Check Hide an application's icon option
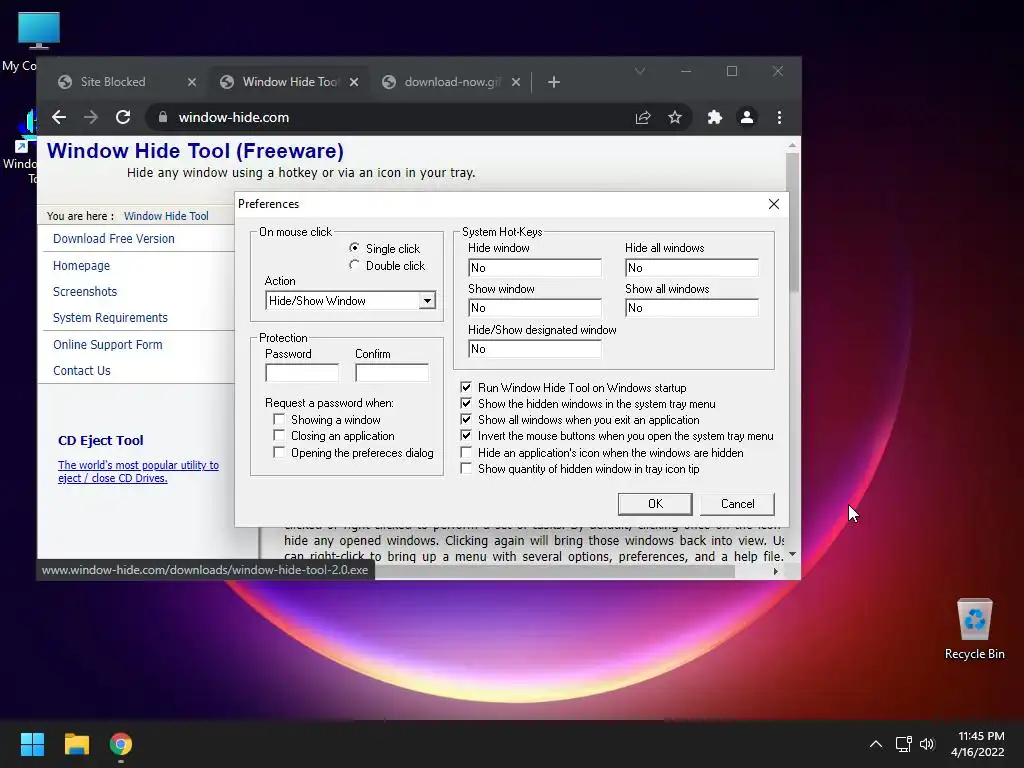 [466, 452]
